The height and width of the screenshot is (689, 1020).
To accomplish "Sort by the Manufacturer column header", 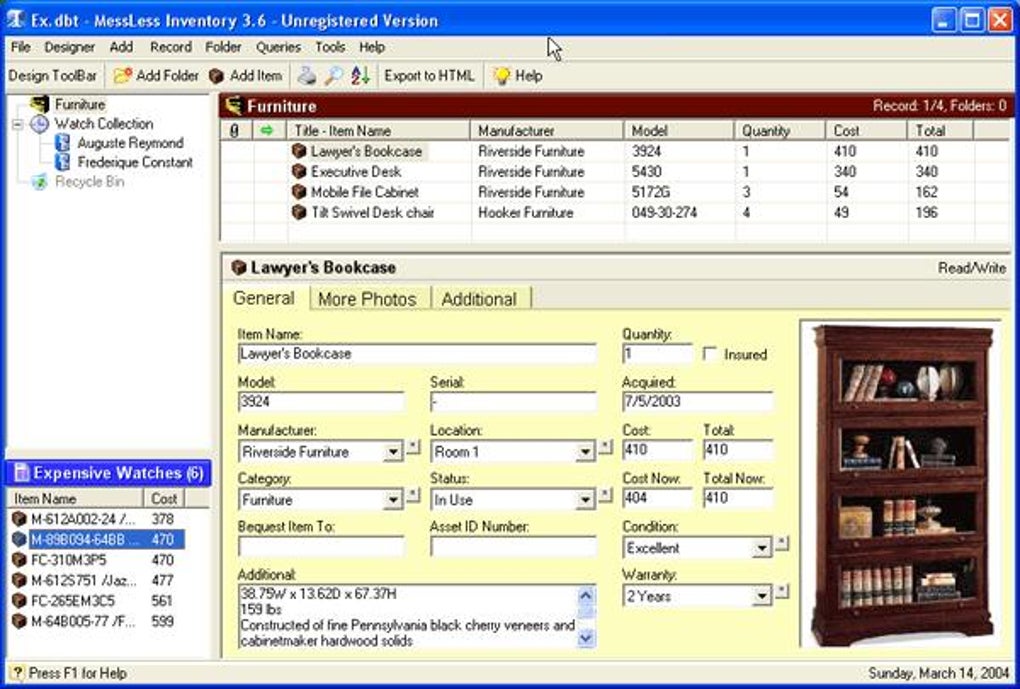I will click(x=547, y=131).
